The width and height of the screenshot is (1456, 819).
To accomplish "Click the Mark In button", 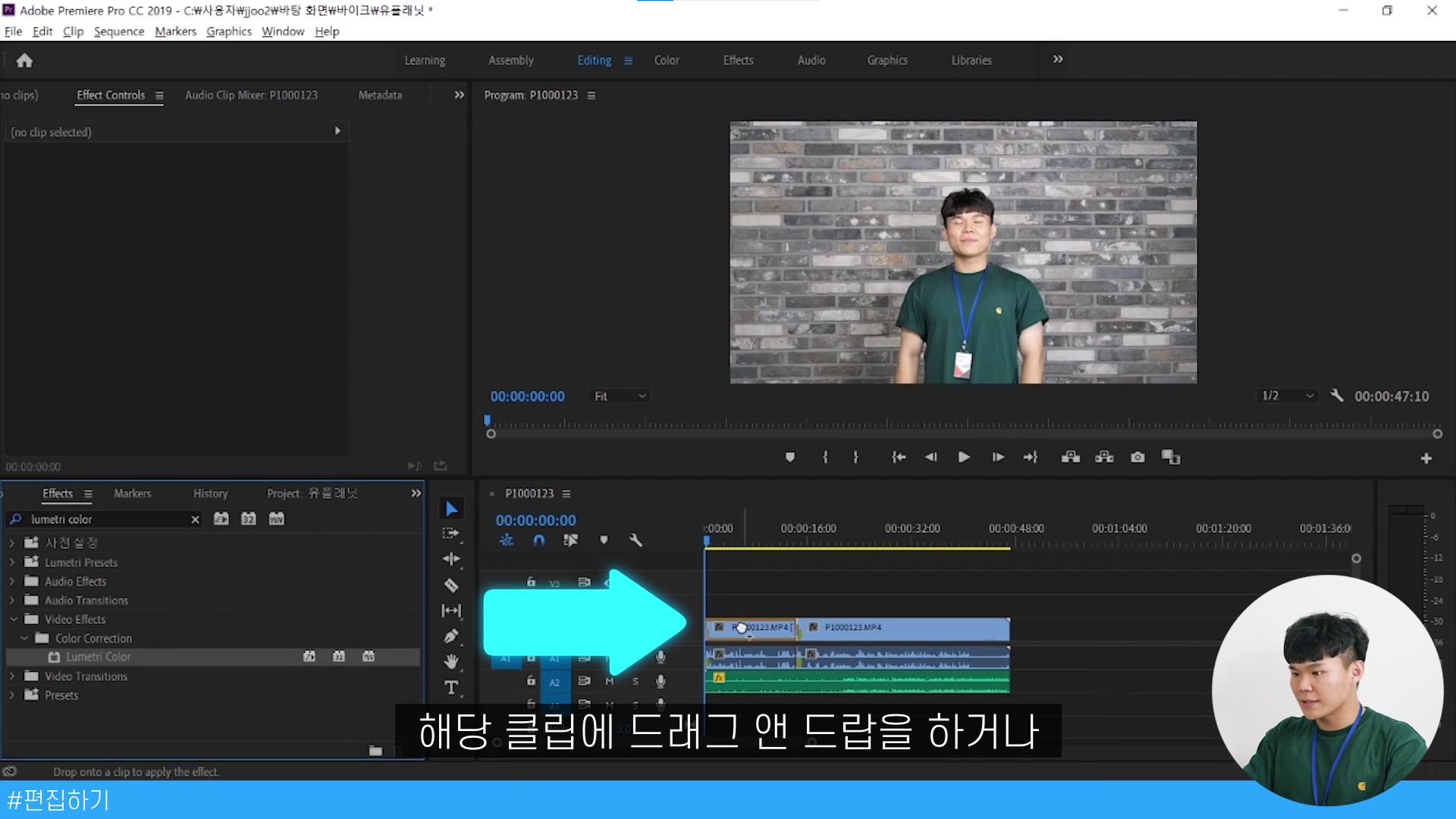I will [x=825, y=457].
